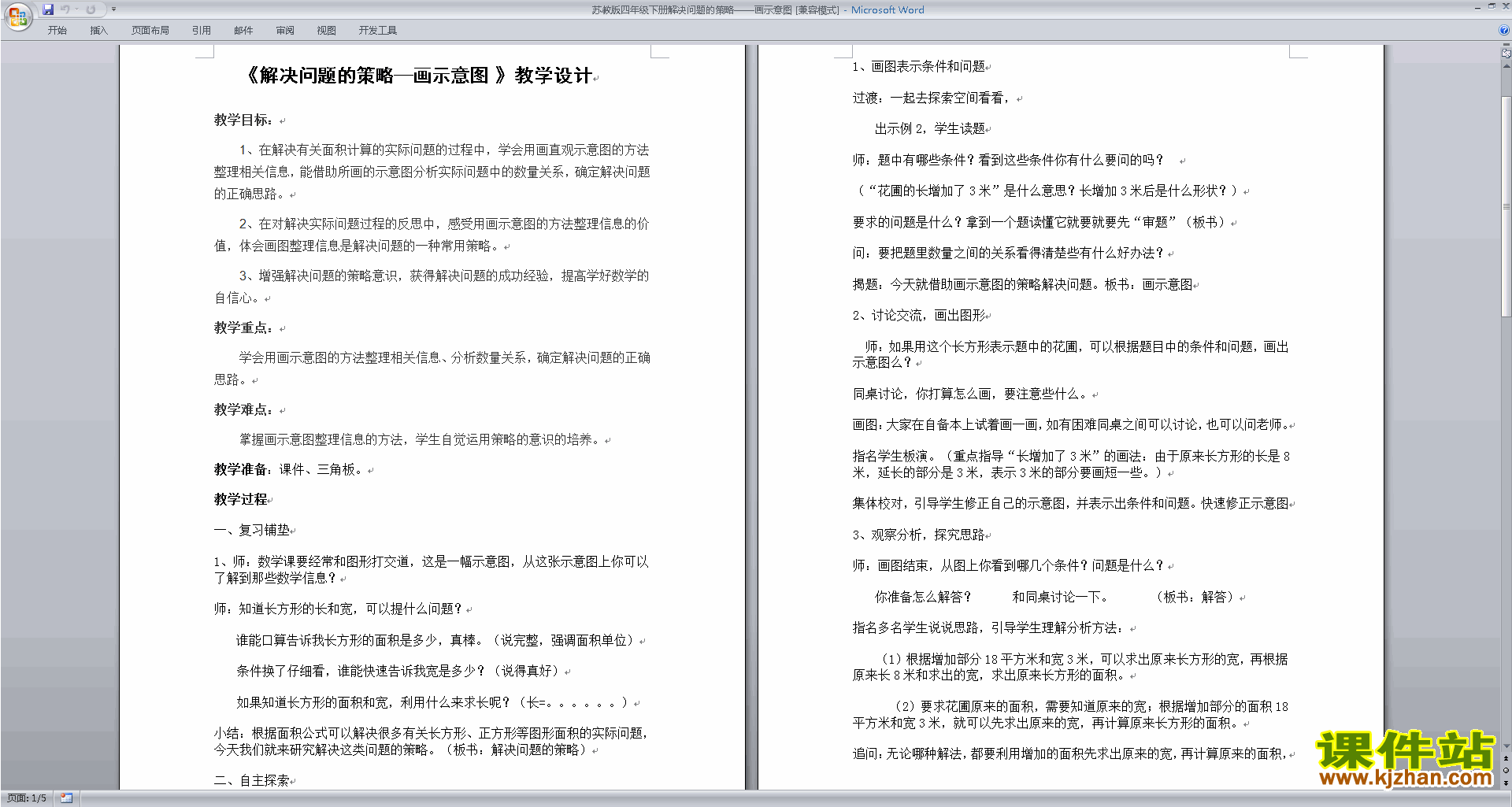Open the 开发工具 tab

click(x=377, y=31)
